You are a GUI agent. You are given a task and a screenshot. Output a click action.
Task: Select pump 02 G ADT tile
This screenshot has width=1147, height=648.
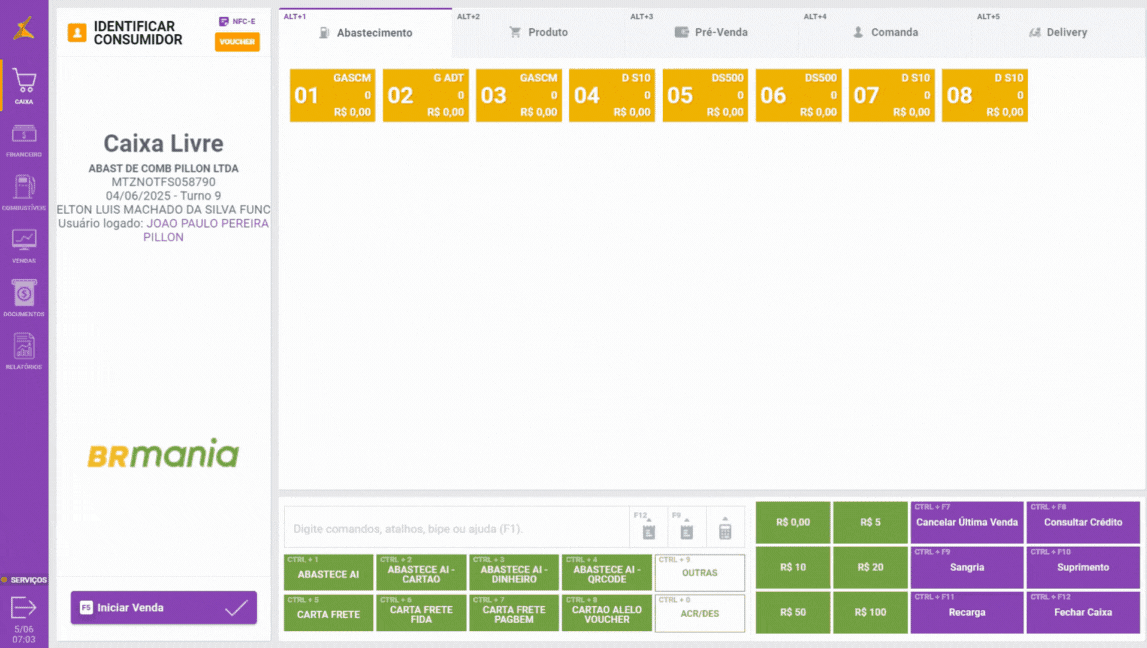[426, 95]
